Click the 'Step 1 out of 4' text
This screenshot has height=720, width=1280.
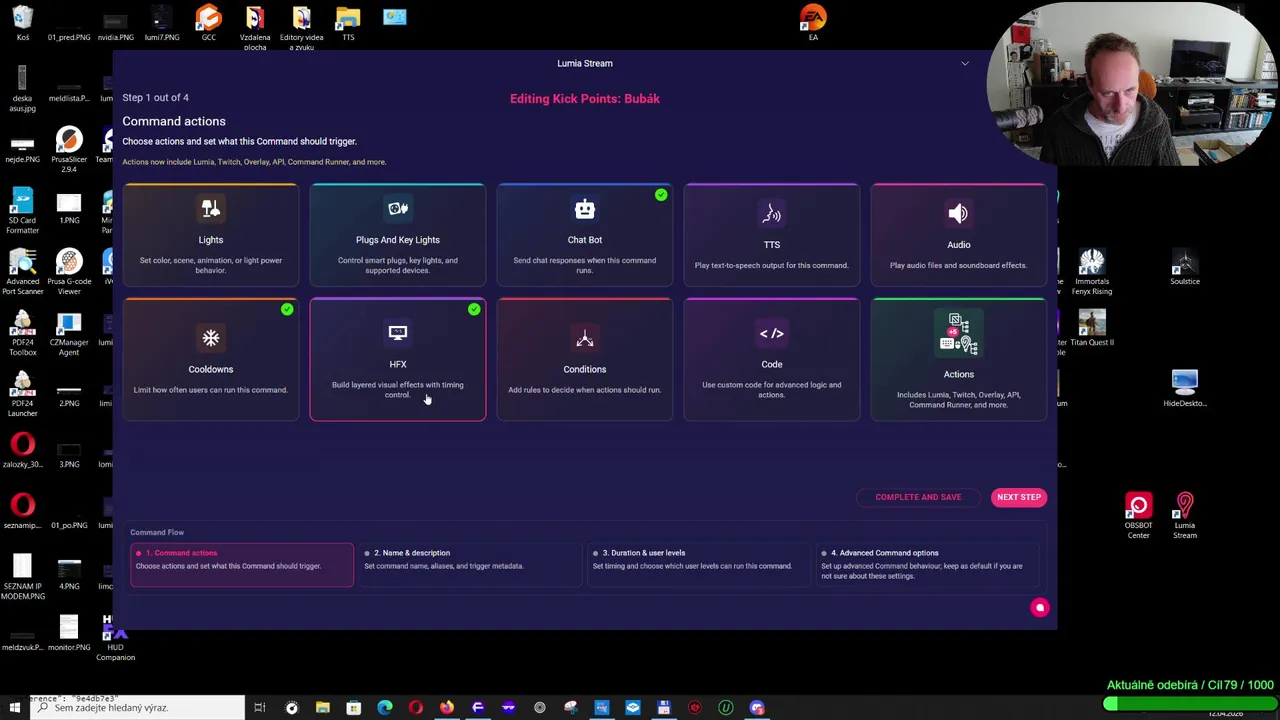(155, 98)
